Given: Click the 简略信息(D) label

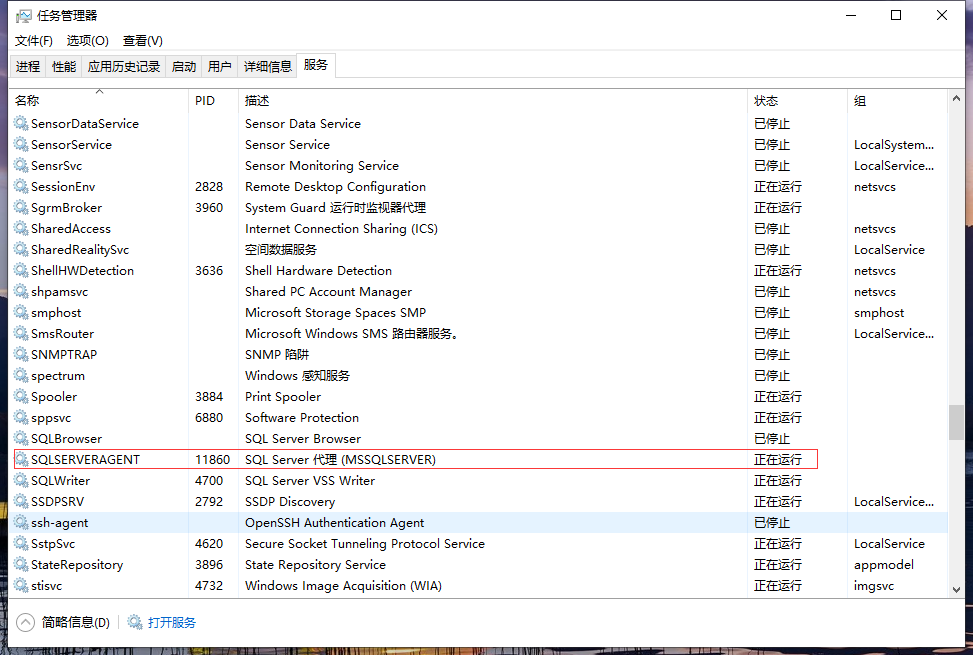Looking at the screenshot, I should [76, 622].
